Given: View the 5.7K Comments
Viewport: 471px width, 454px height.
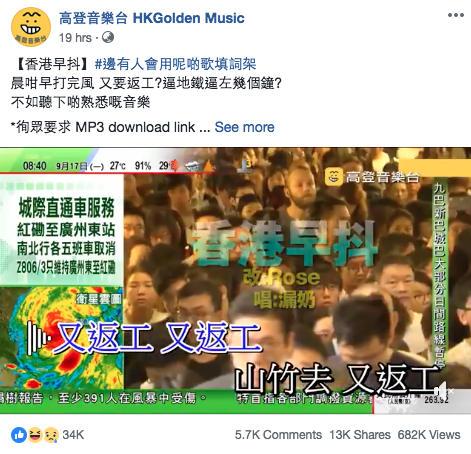Looking at the screenshot, I should (x=278, y=435).
